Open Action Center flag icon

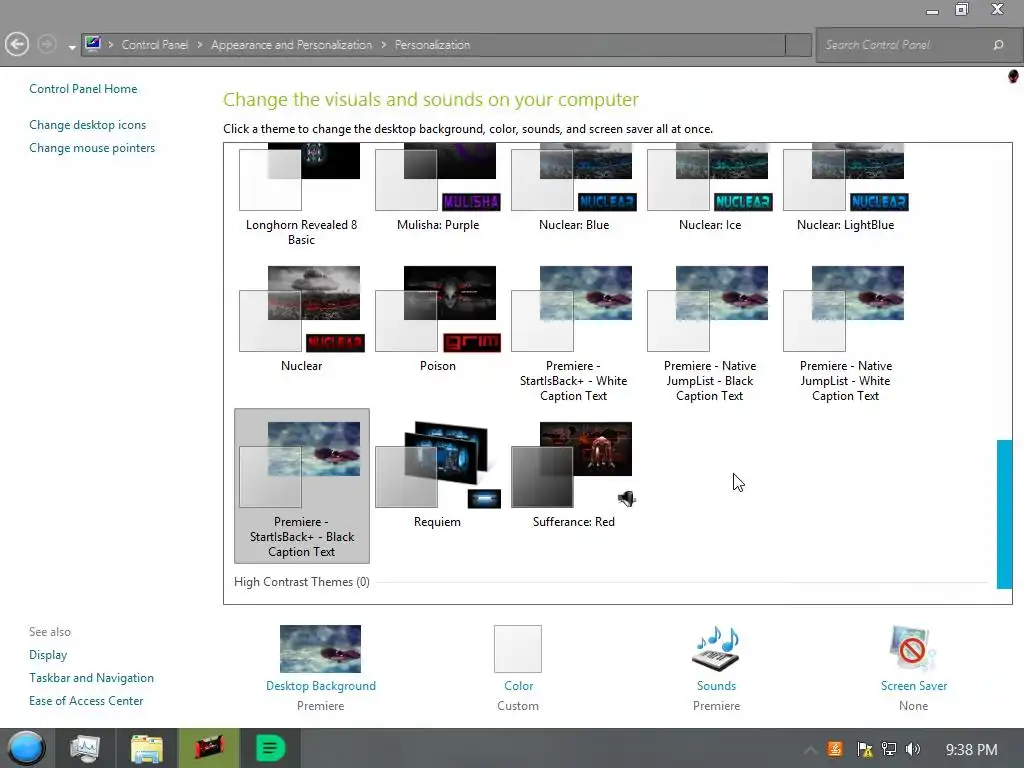864,749
